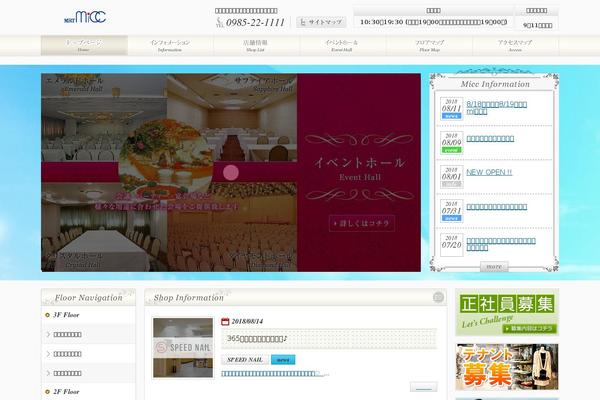Click the SPEED NAIL shop tag
Viewport: 600px width, 400px height.
pos(245,360)
